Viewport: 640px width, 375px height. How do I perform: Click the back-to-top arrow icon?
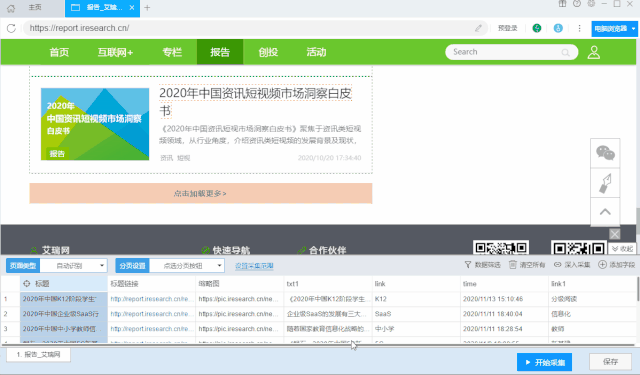pyautogui.click(x=605, y=212)
